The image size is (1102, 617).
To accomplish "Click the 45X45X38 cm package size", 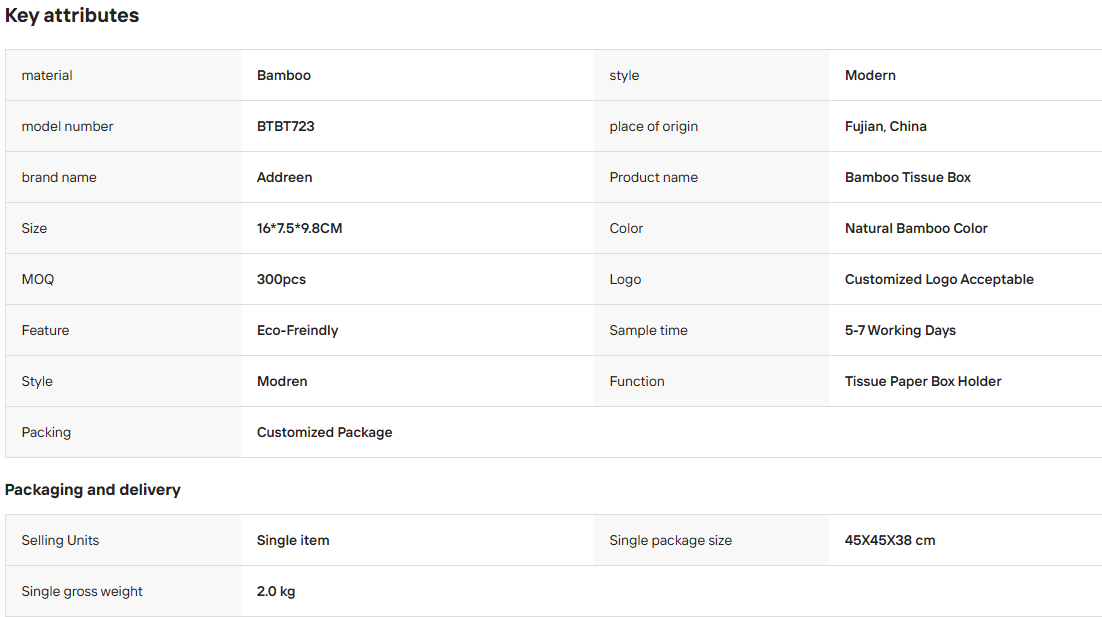I will pos(890,540).
